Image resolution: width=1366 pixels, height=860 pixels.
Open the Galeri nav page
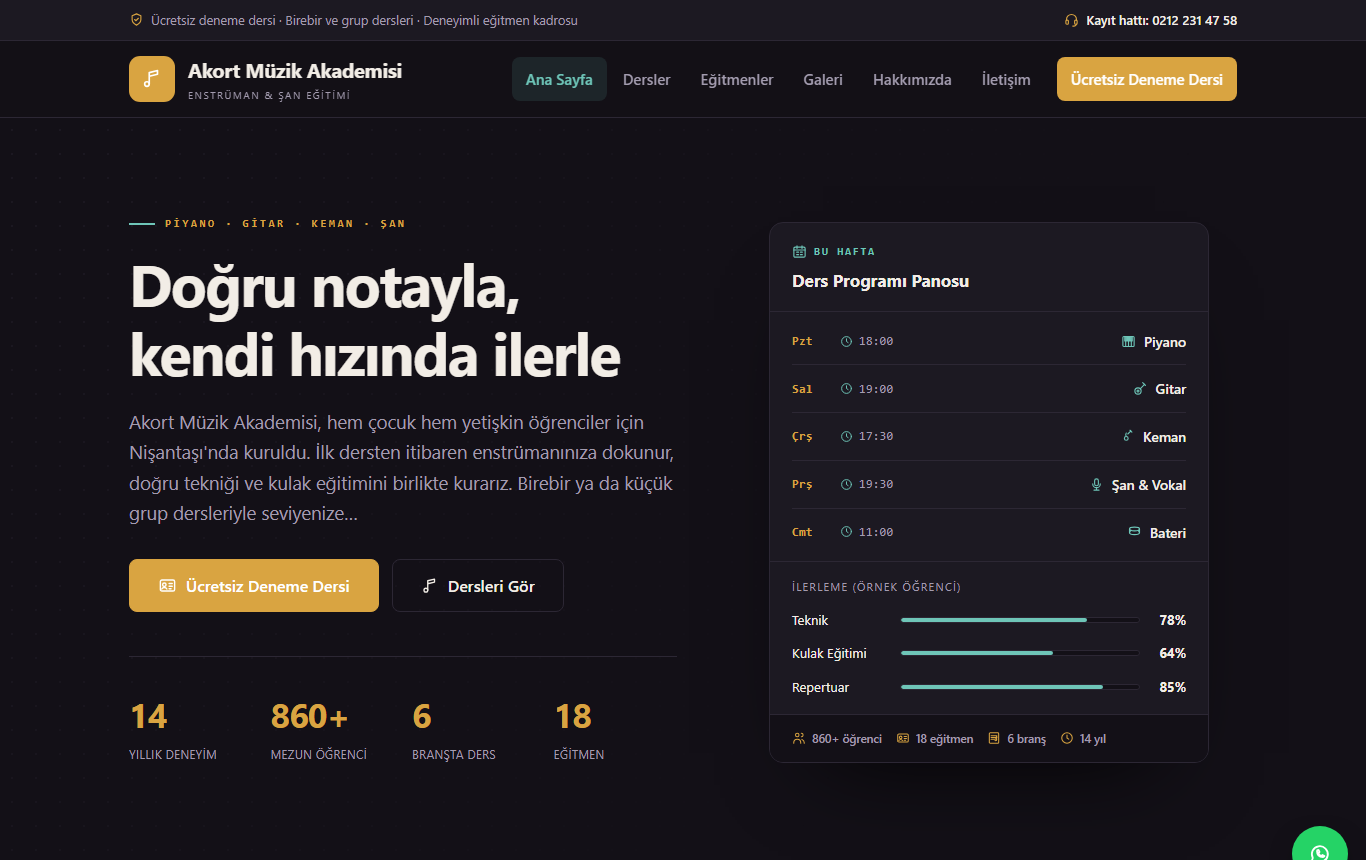click(823, 79)
